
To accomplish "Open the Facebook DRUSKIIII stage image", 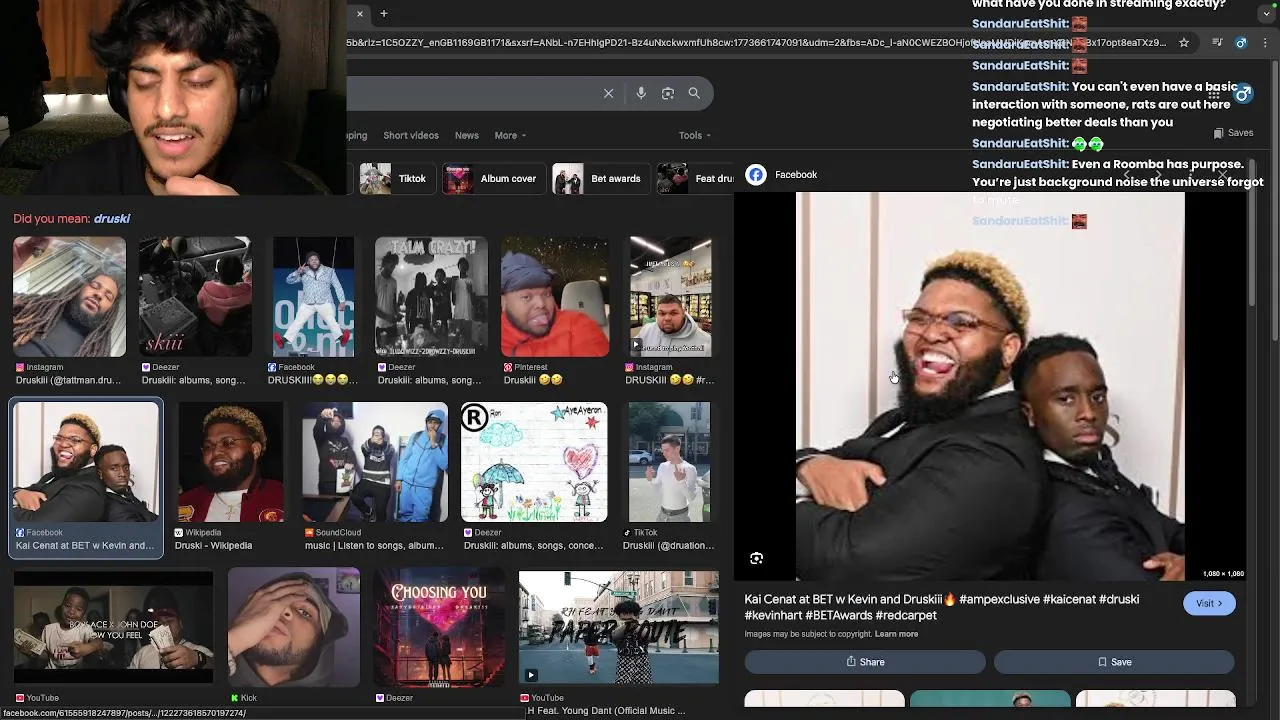I will click(x=313, y=297).
